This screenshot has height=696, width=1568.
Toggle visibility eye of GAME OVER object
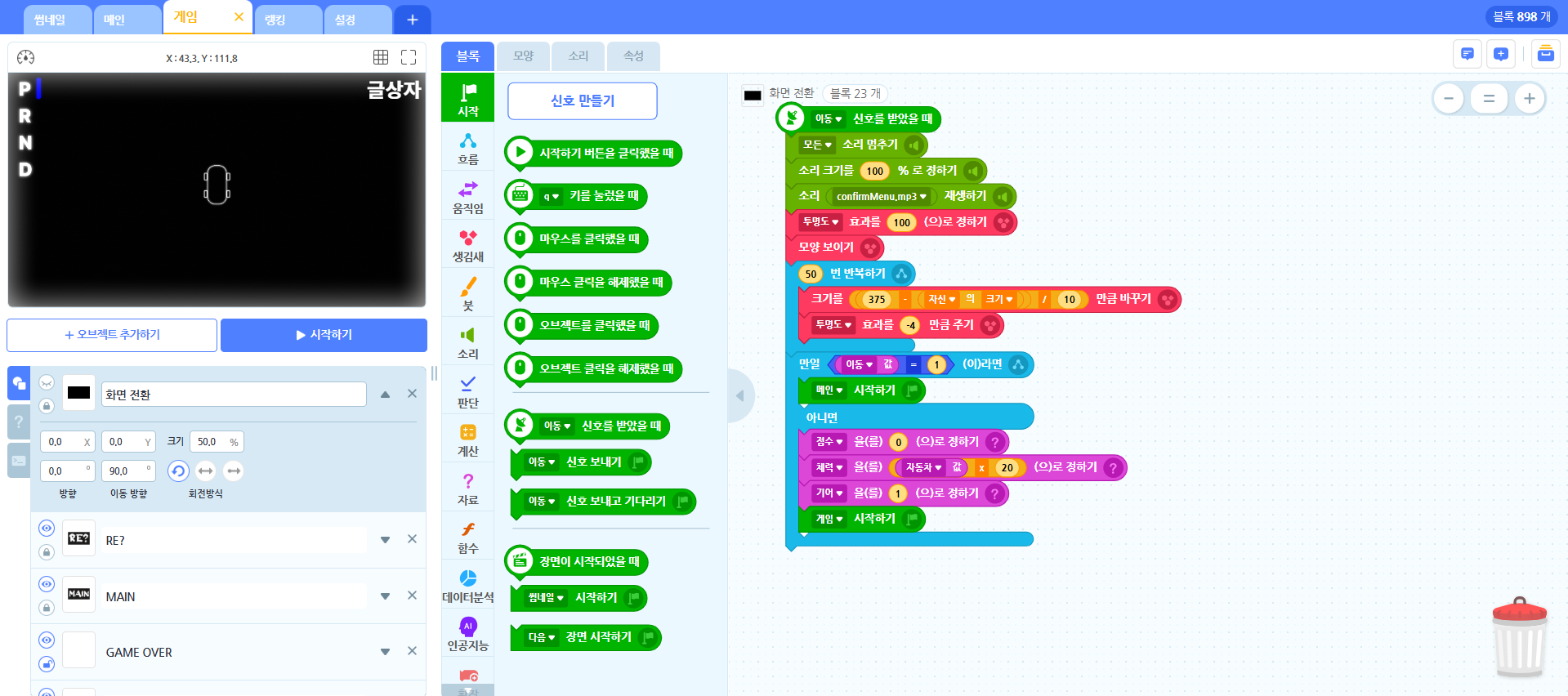47,640
